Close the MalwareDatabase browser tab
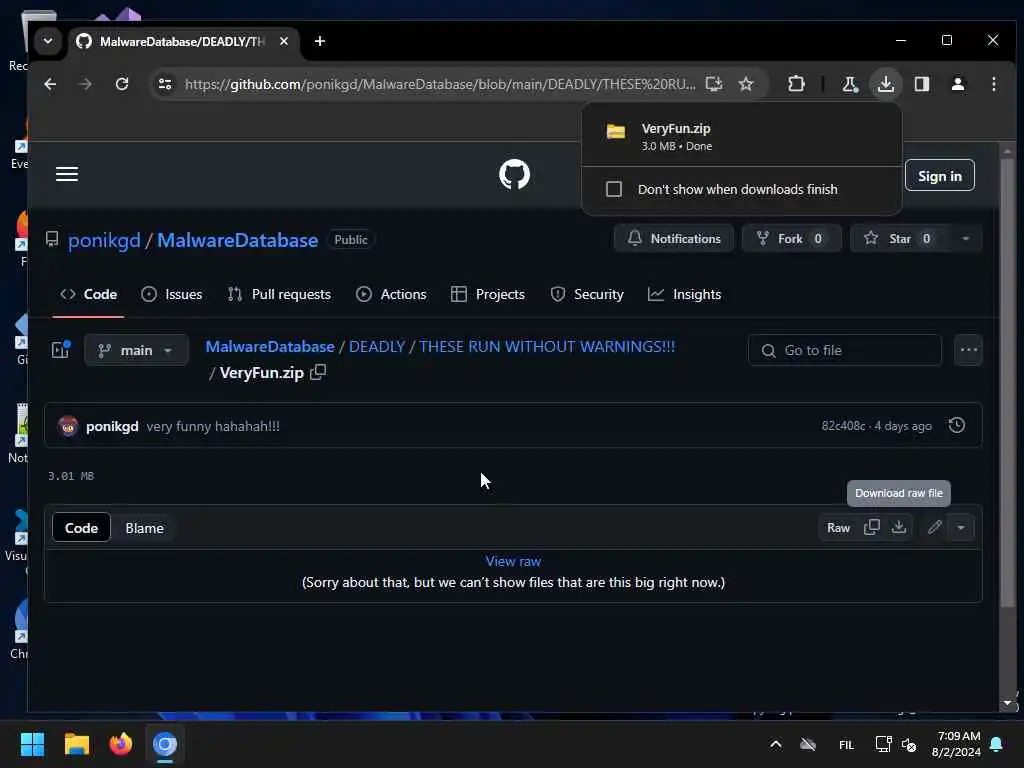Screen dimensions: 1024x768 [283, 41]
